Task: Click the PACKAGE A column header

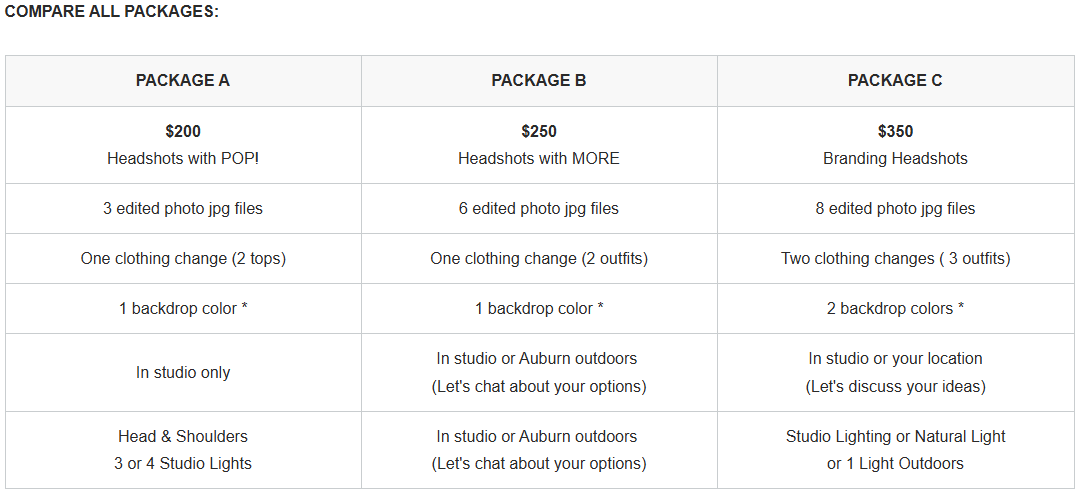Action: (x=183, y=80)
